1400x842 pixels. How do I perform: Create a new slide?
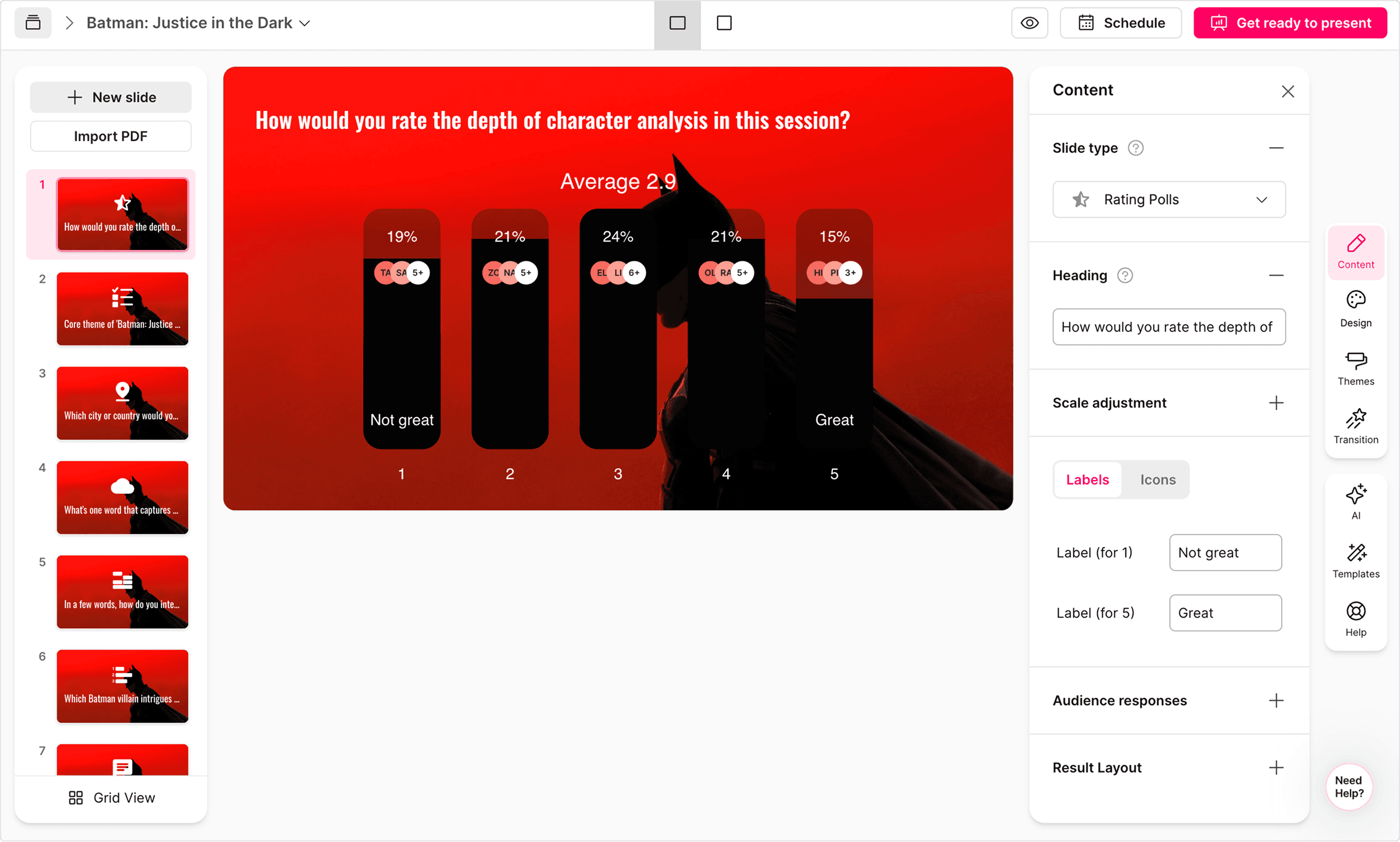pos(110,97)
